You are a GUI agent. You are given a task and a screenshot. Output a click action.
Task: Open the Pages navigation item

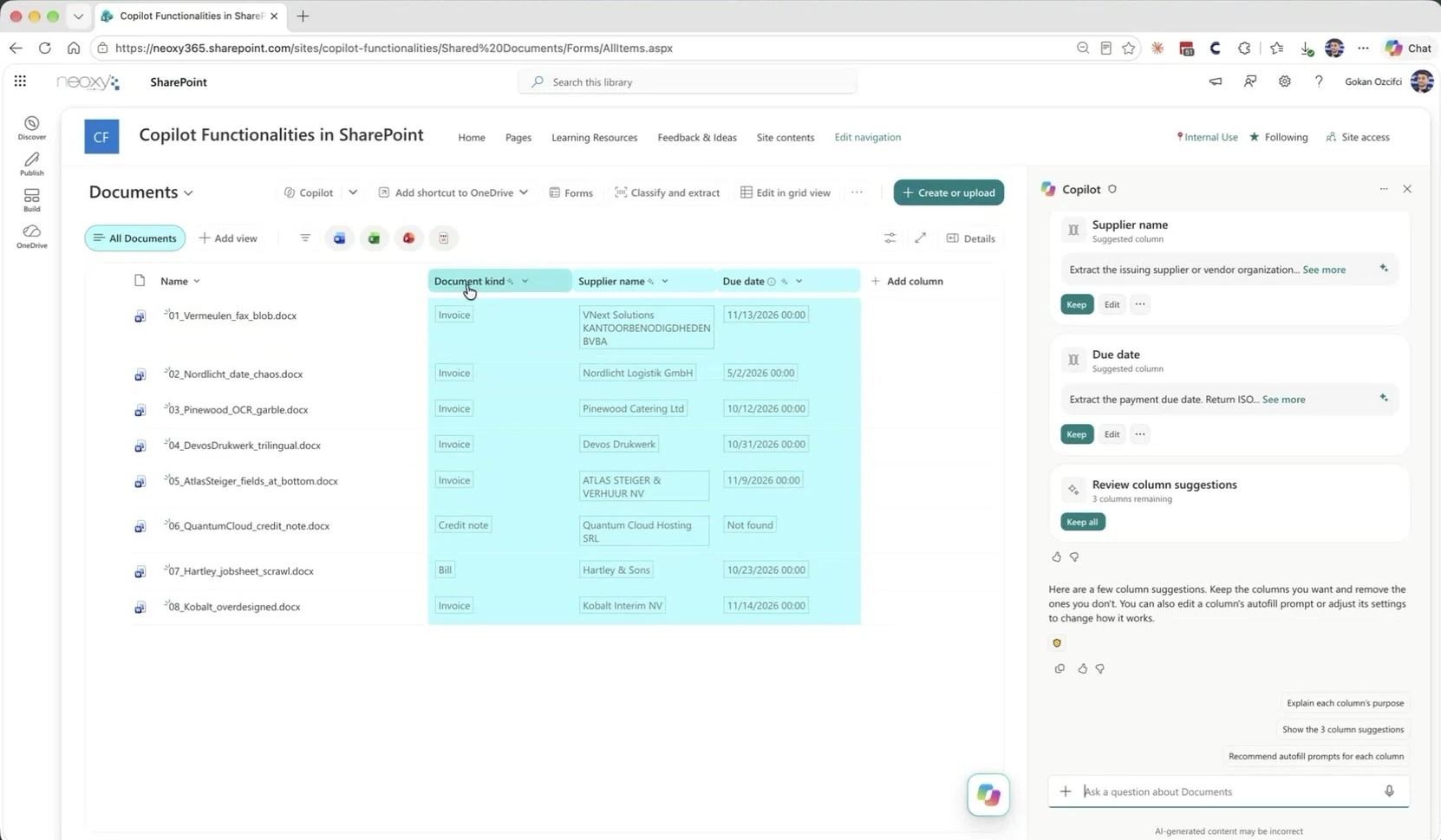[518, 138]
